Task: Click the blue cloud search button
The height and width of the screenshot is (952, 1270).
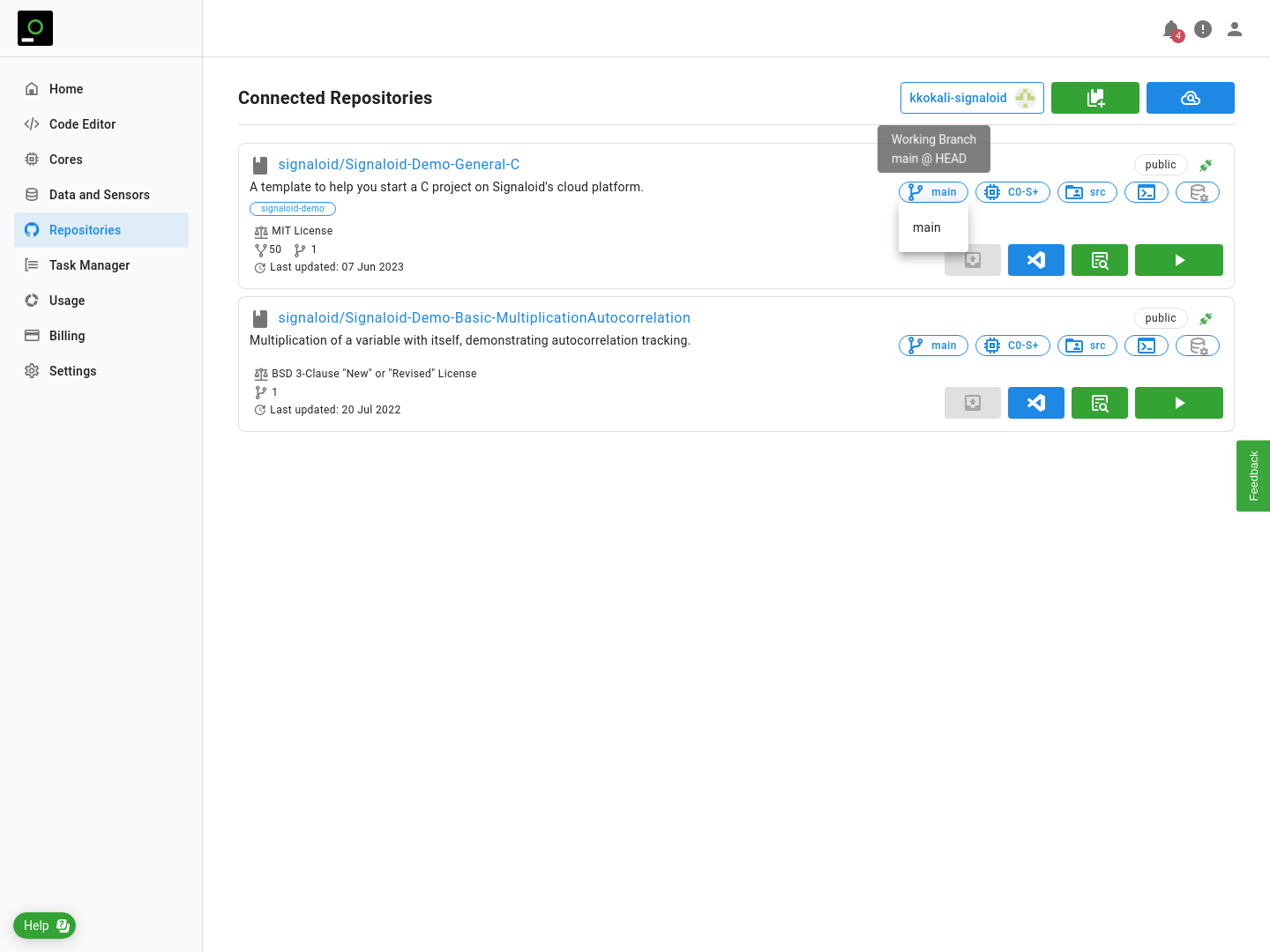Action: (1190, 98)
